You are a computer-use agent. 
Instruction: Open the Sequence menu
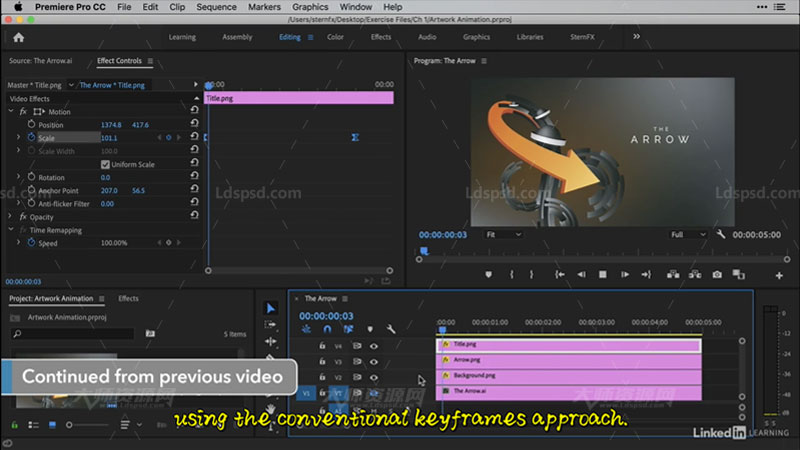(216, 7)
